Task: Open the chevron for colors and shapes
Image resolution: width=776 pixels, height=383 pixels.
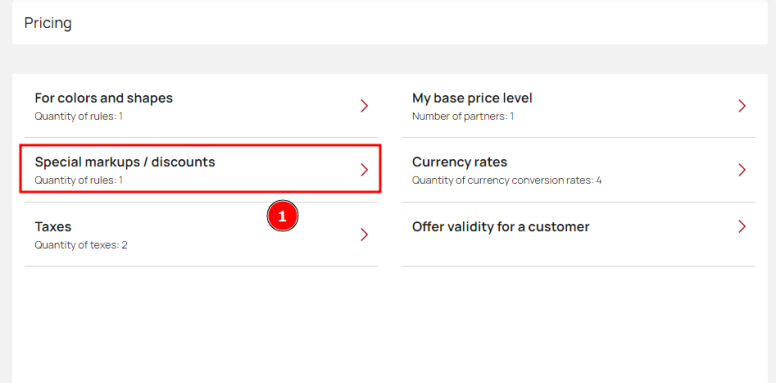Action: 364,106
